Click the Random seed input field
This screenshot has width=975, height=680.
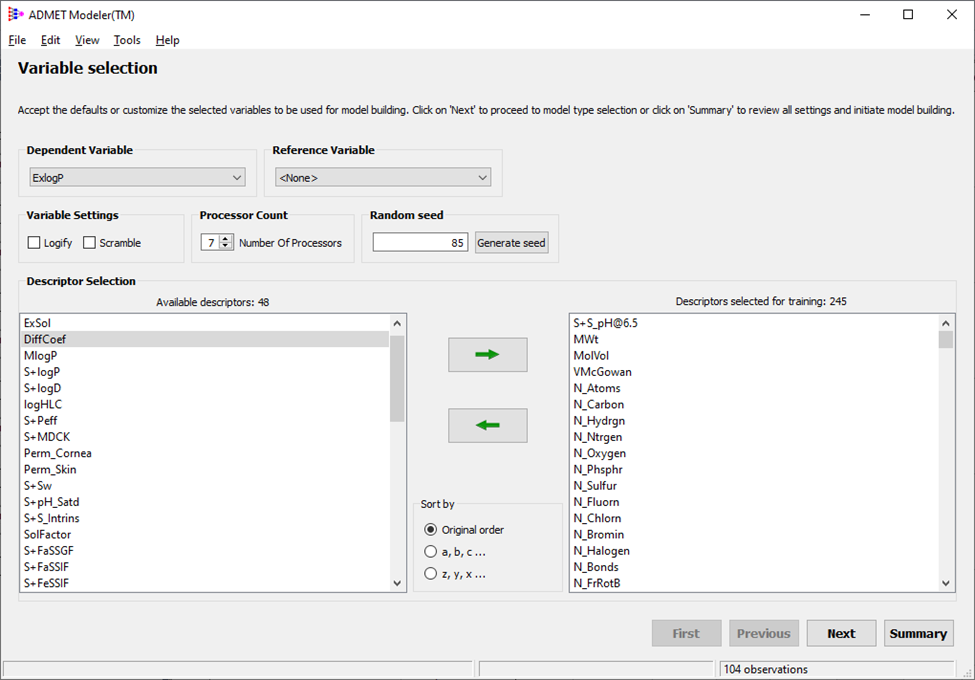420,242
